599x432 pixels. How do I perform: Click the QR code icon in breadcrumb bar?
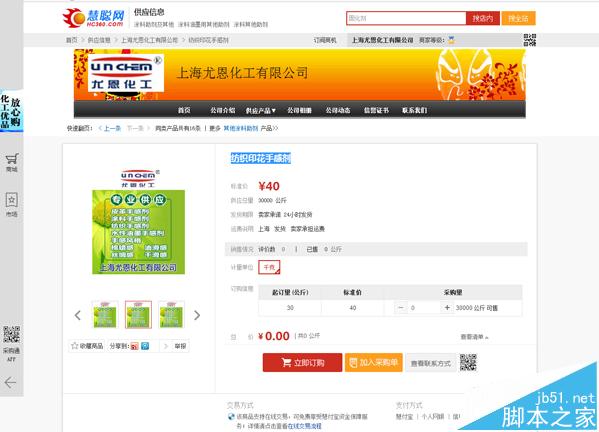(x=529, y=40)
